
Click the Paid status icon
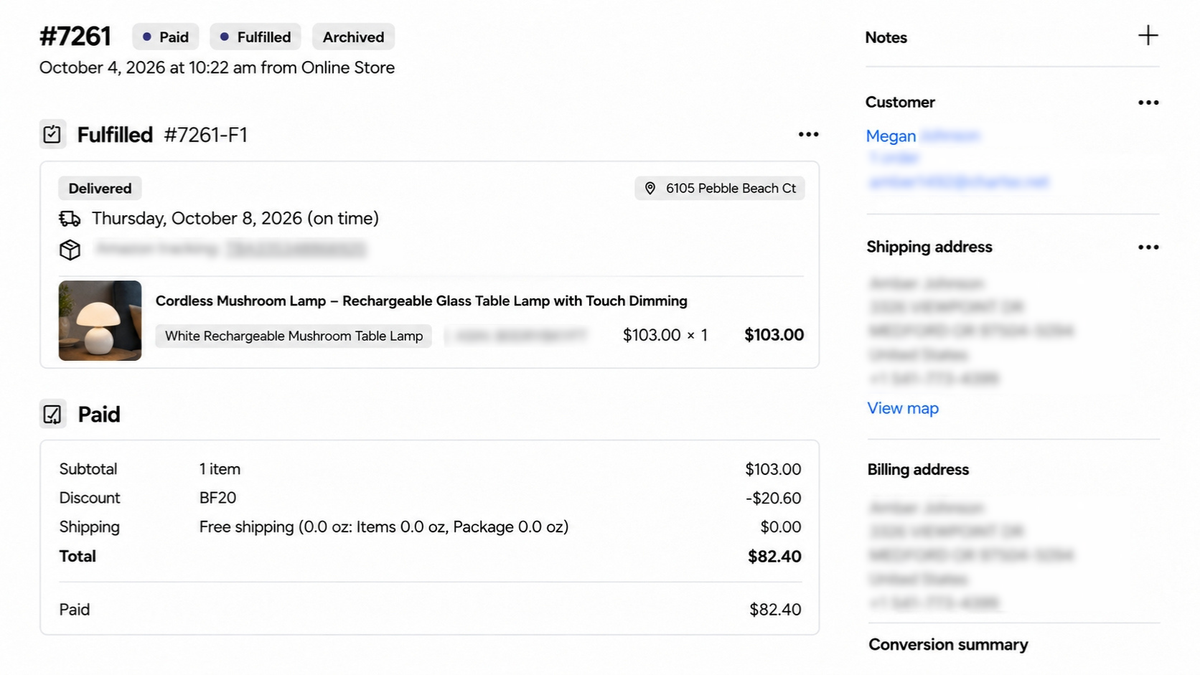53,414
